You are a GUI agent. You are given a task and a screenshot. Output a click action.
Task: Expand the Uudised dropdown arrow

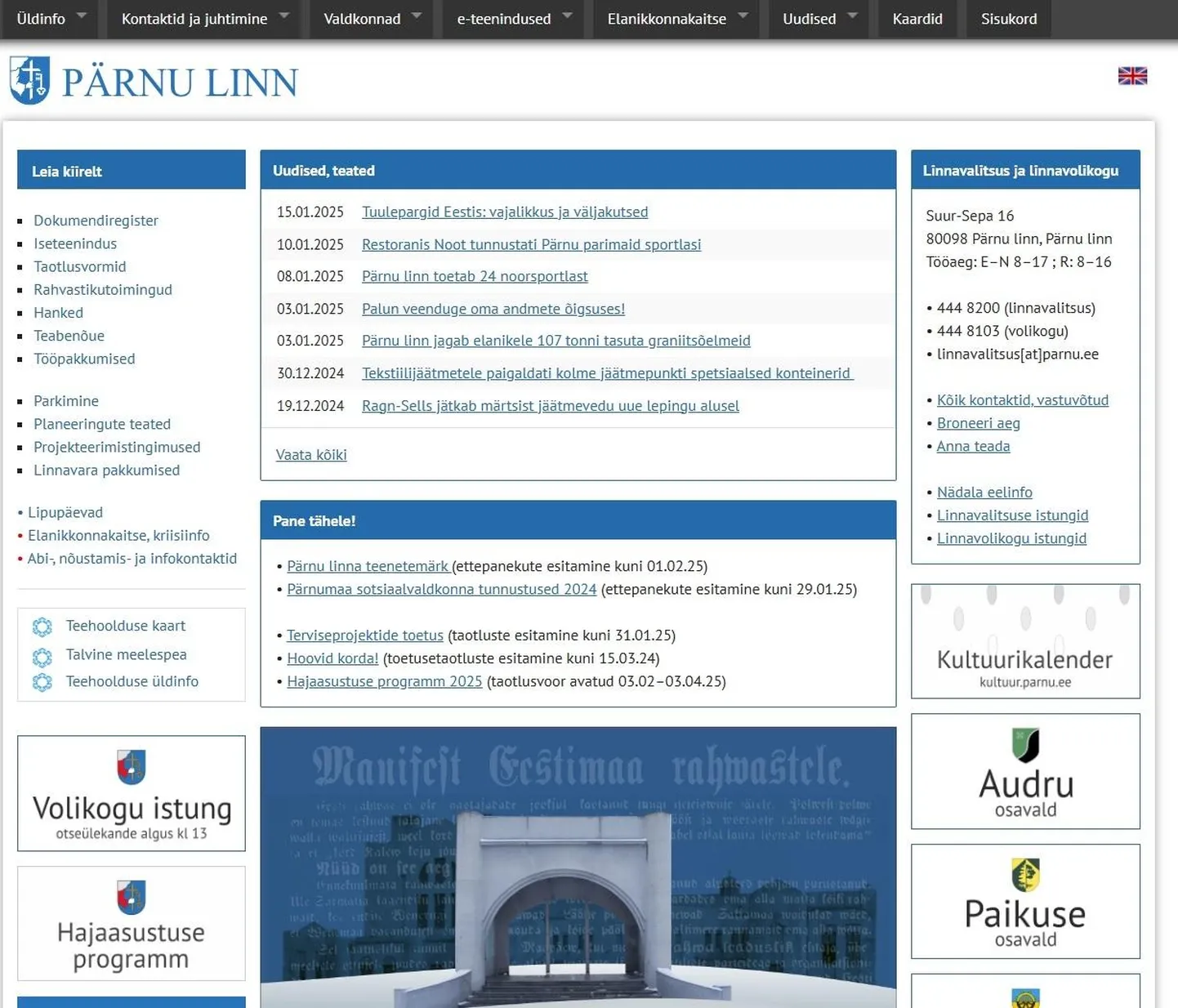(852, 16)
